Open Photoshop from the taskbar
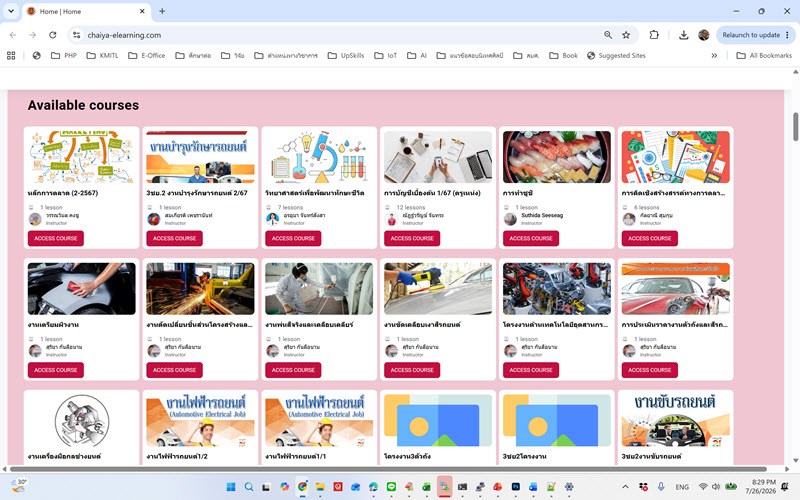 (516, 487)
